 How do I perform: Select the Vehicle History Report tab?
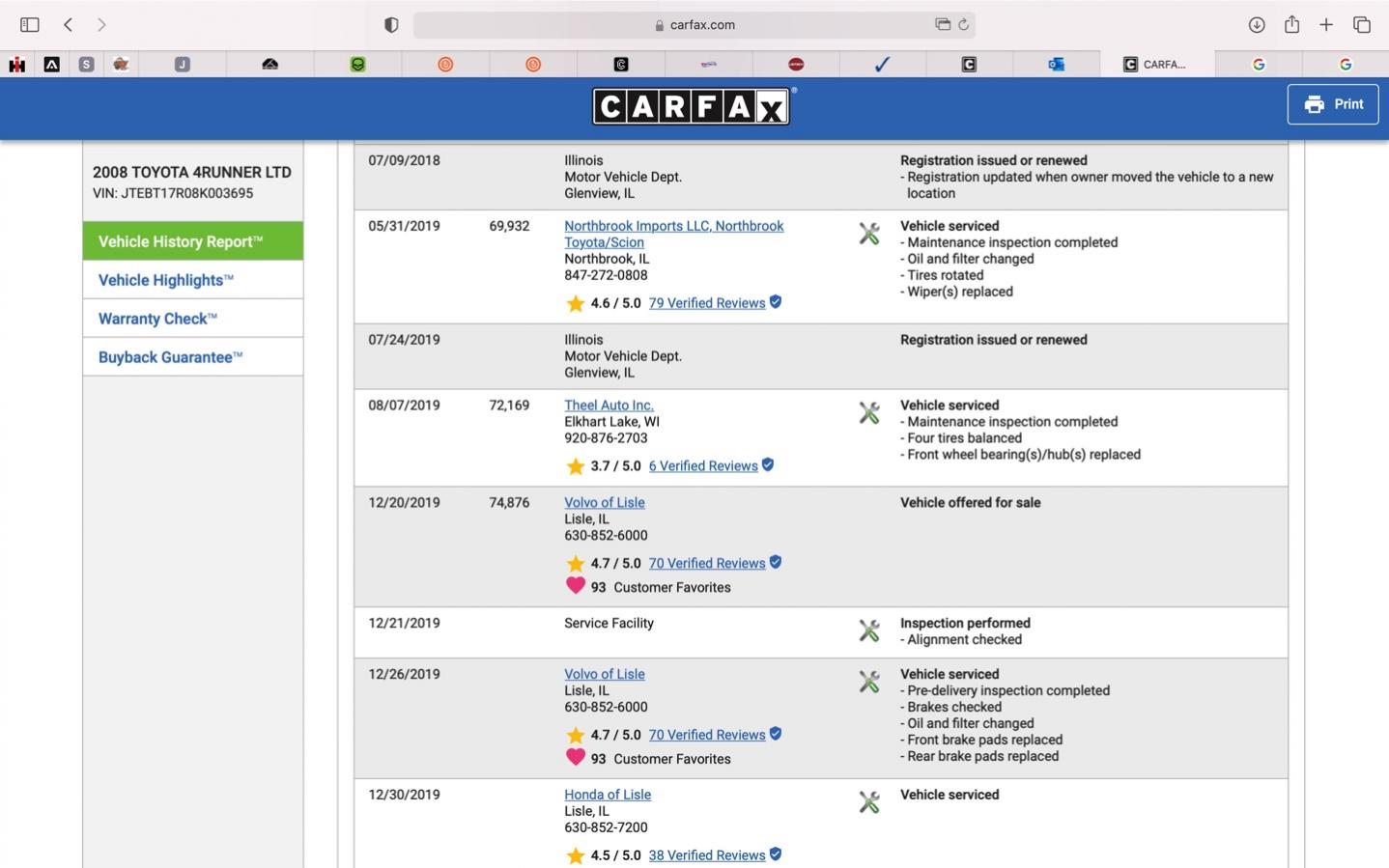click(193, 241)
